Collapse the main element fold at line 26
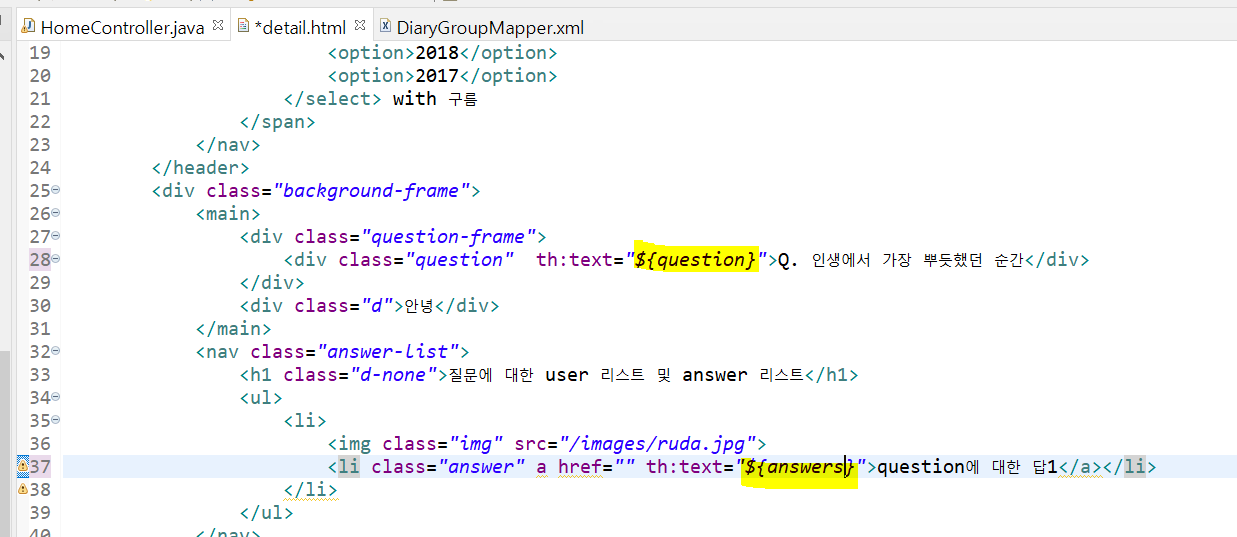 coord(56,213)
